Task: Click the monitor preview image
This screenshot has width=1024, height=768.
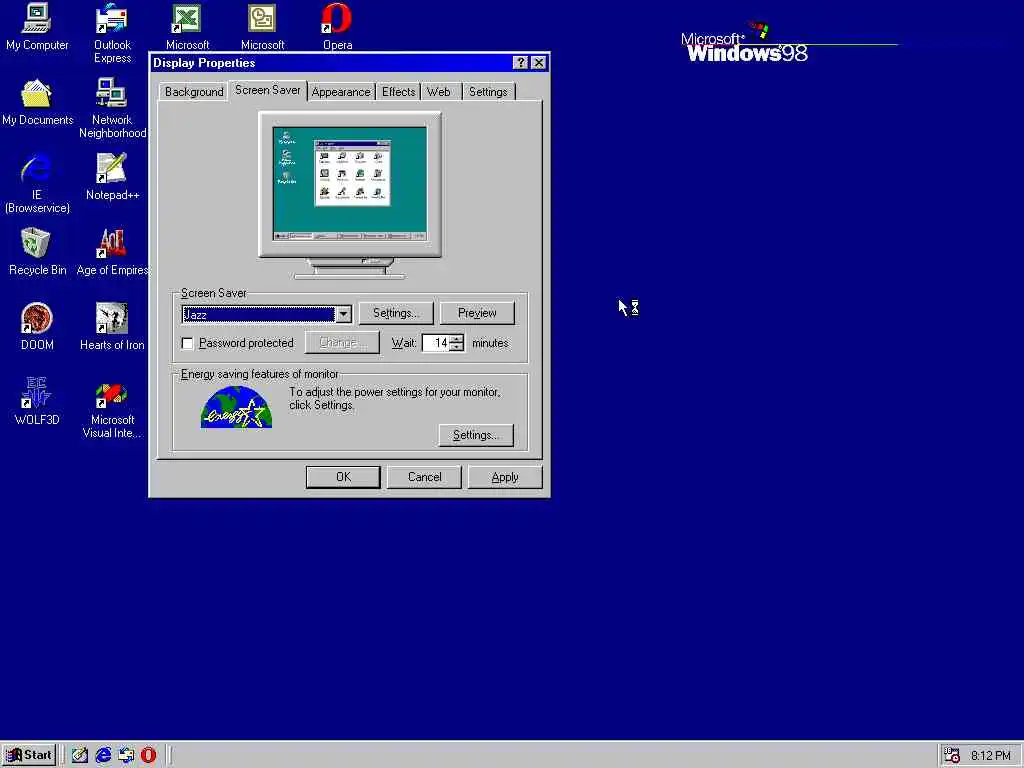Action: click(350, 195)
